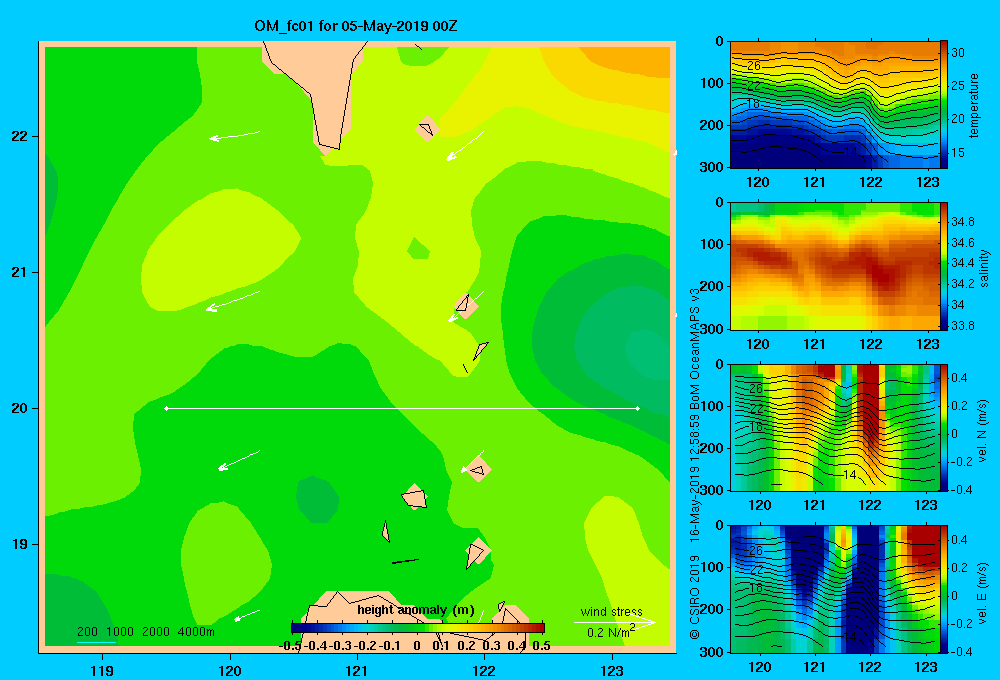Click the map title OM_fc01 for 05-May-2019 00Z

355,26
